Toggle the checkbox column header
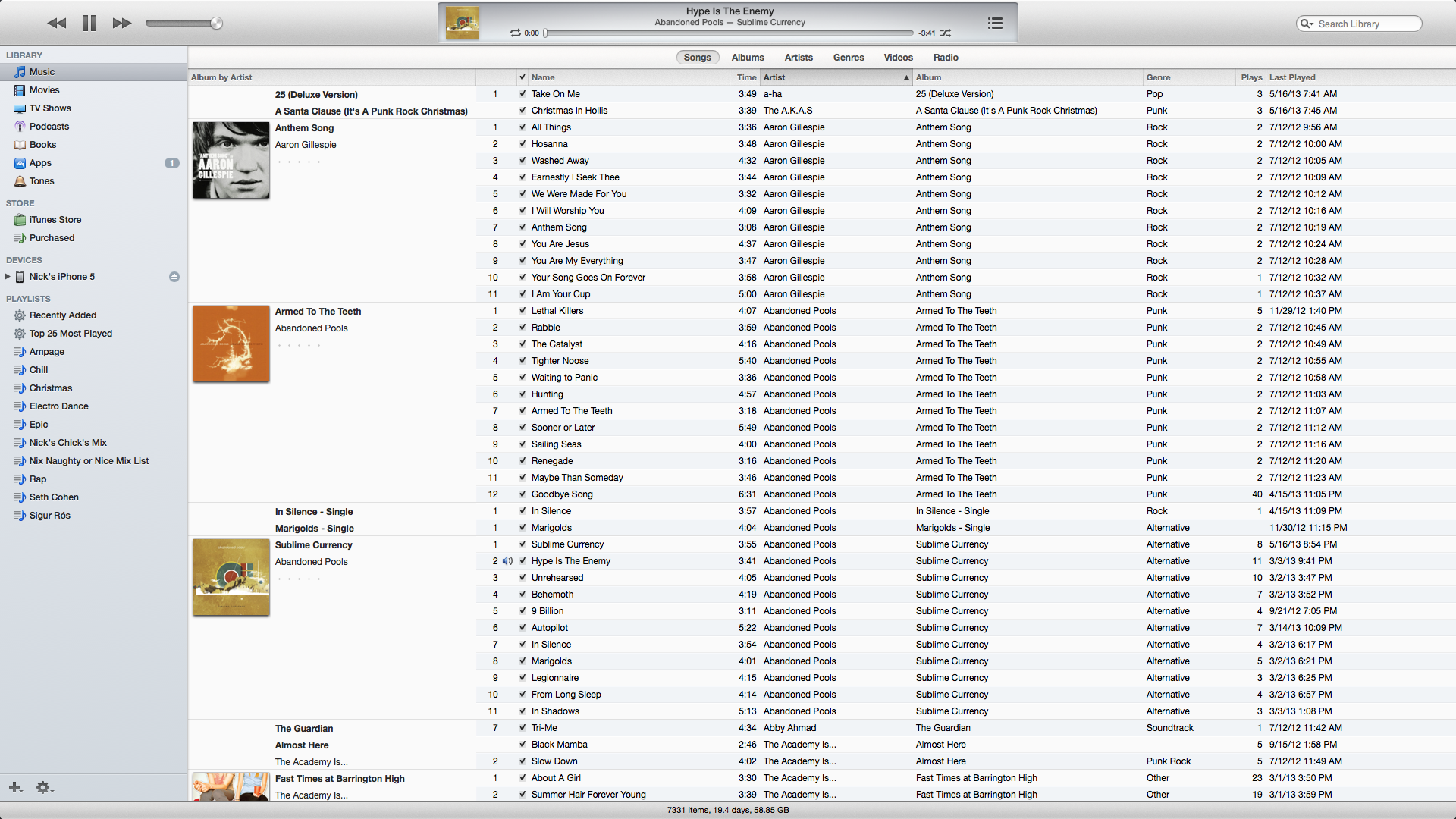The image size is (1456, 819). tap(522, 77)
